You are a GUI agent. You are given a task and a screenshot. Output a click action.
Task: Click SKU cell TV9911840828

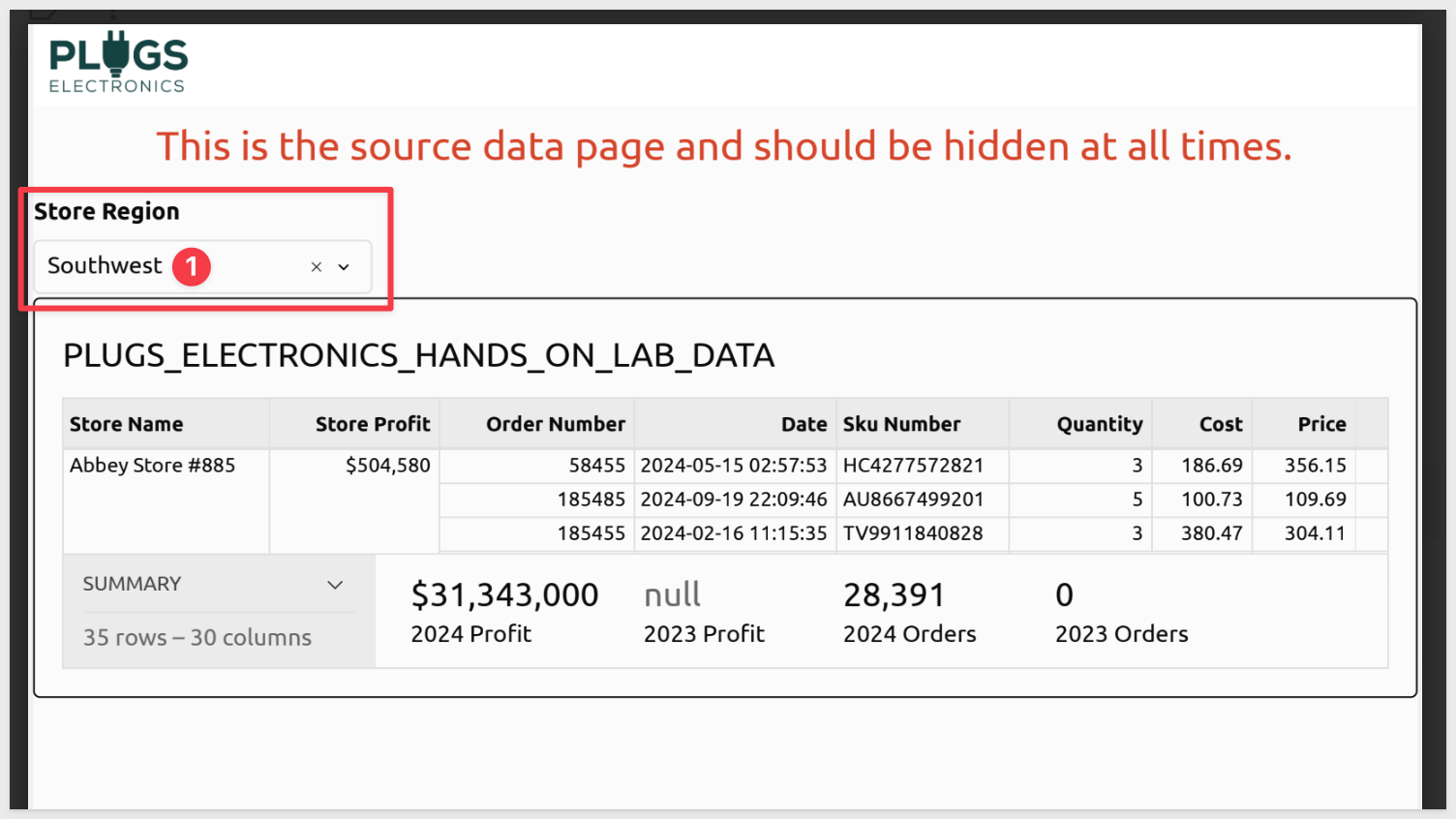tap(913, 533)
